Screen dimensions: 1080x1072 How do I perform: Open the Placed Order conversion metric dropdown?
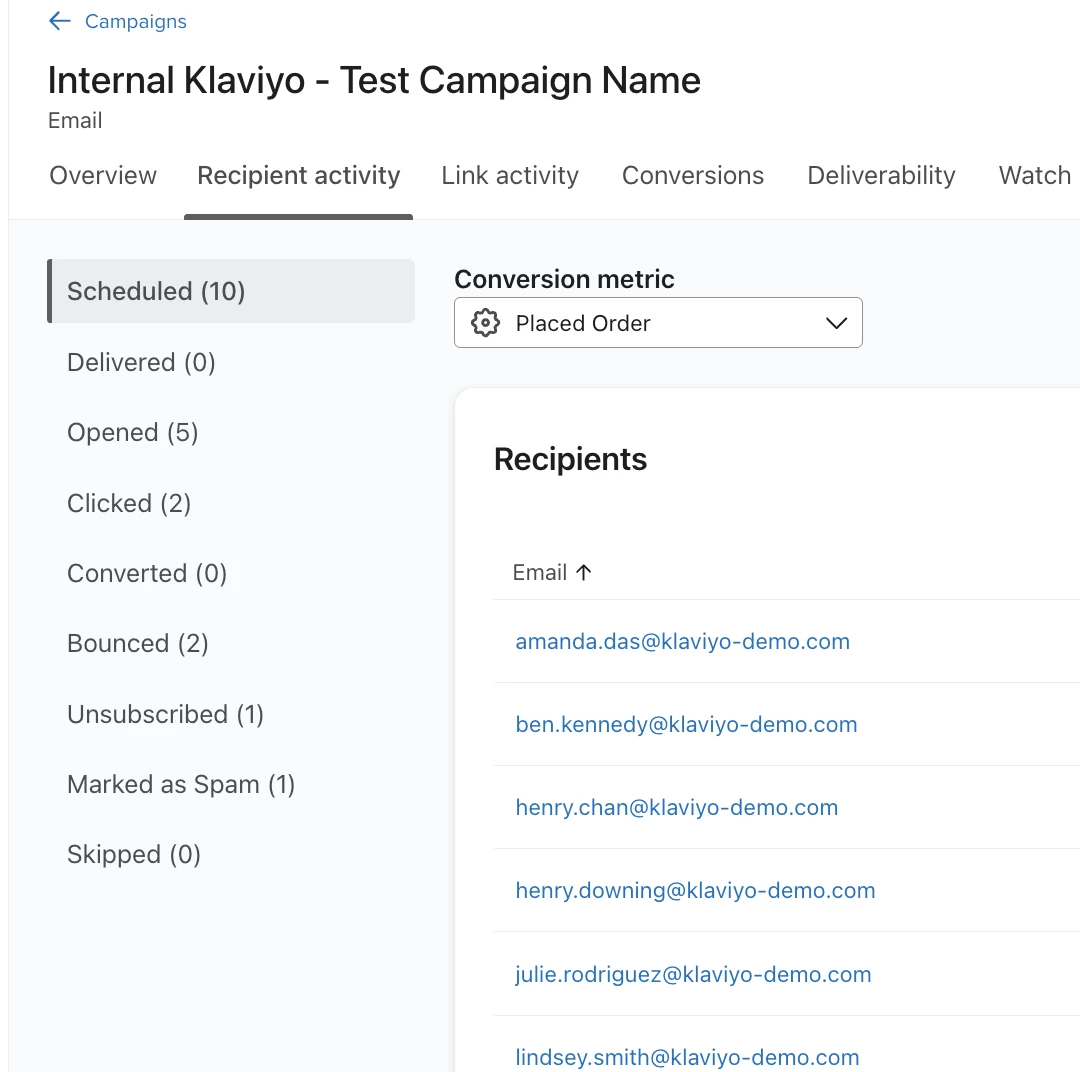tap(658, 322)
